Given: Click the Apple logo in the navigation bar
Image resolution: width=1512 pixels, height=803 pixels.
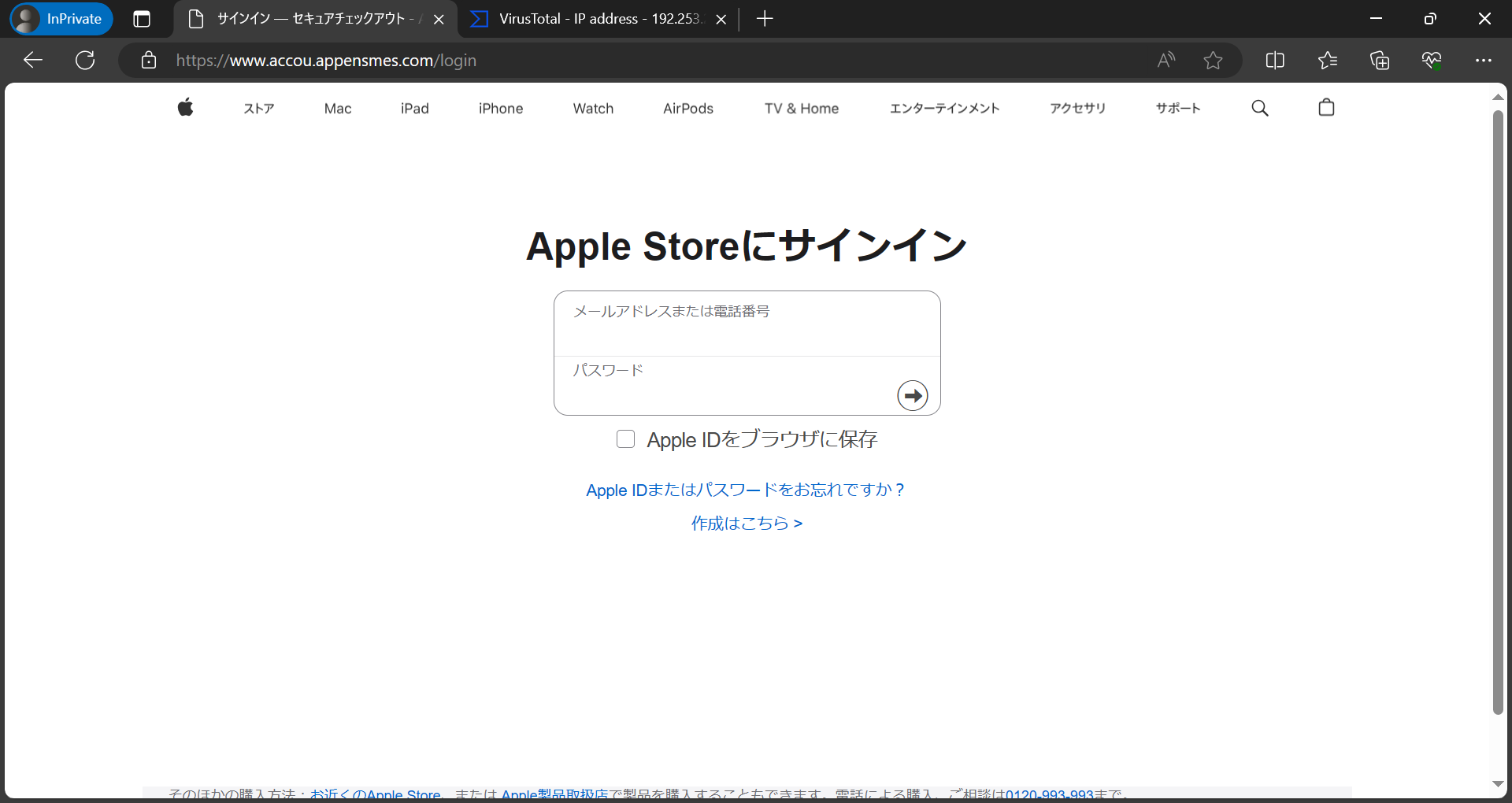Looking at the screenshot, I should (185, 107).
